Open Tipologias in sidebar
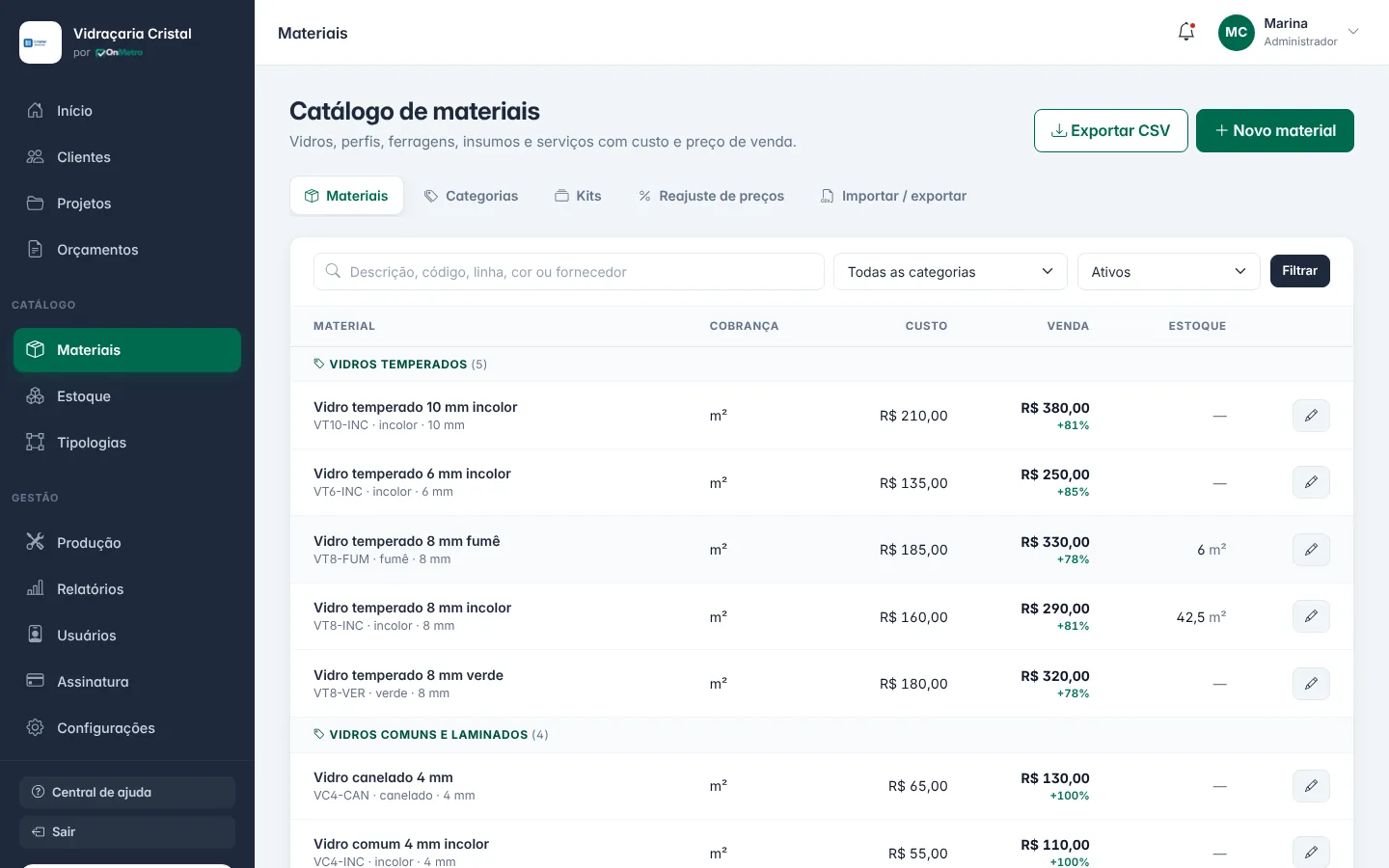Screen dimensions: 1389x868 pyautogui.click(x=127, y=443)
